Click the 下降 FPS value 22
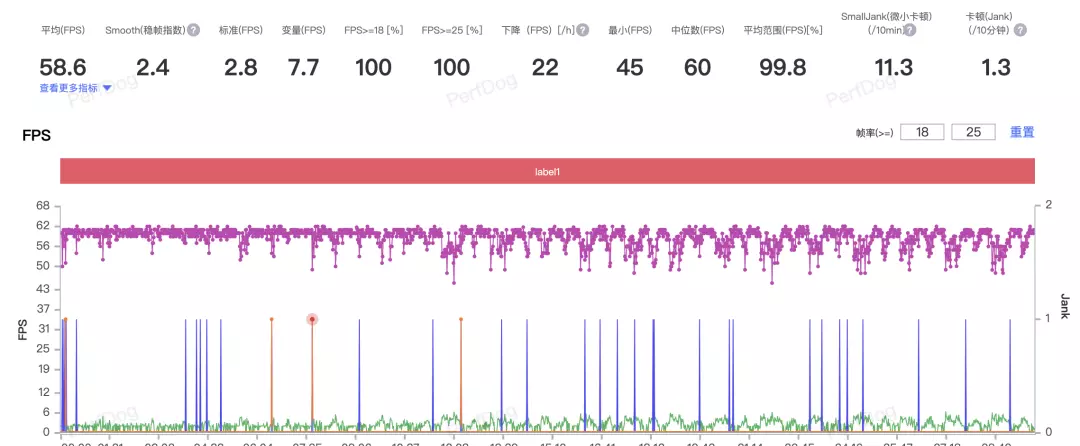 (x=545, y=67)
